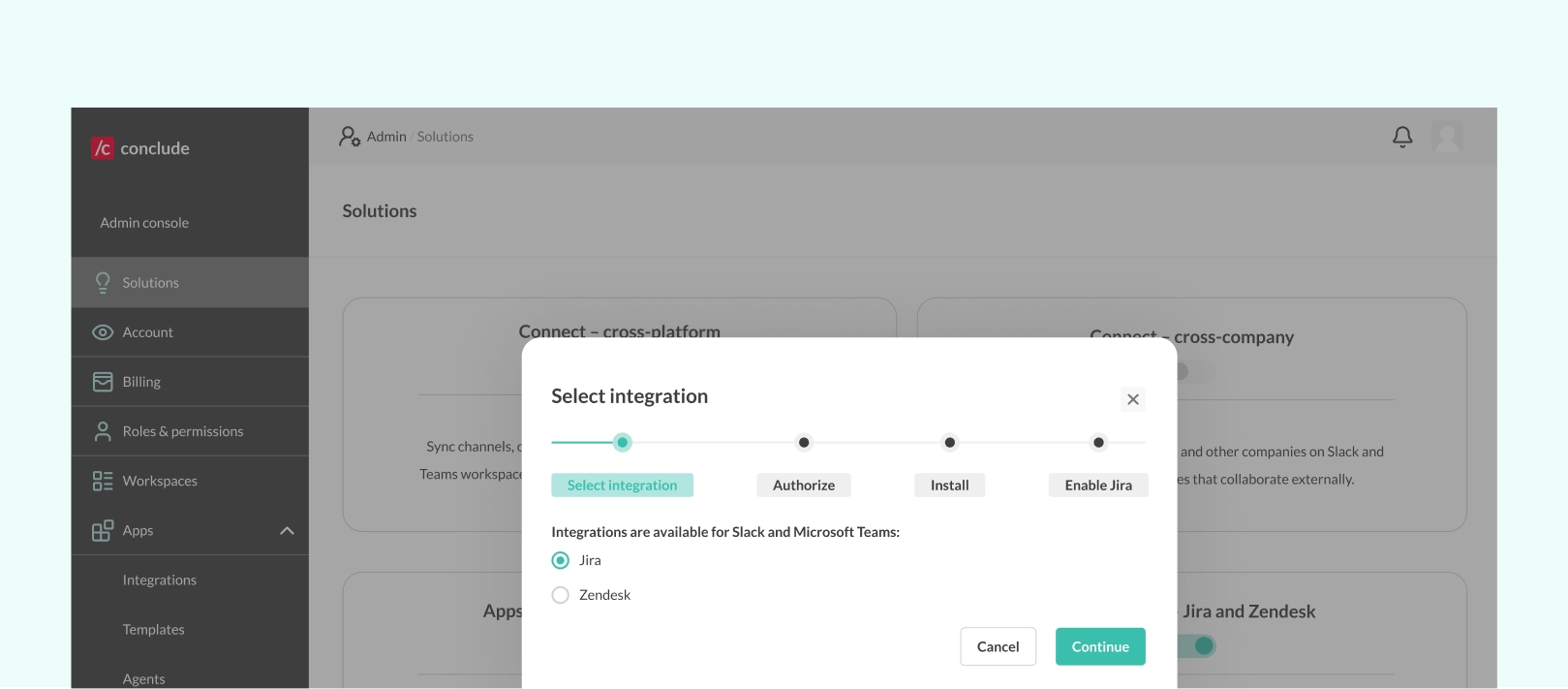Click the Admin user-settings icon in breadcrumb
The height and width of the screenshot is (689, 1568).
(x=350, y=137)
